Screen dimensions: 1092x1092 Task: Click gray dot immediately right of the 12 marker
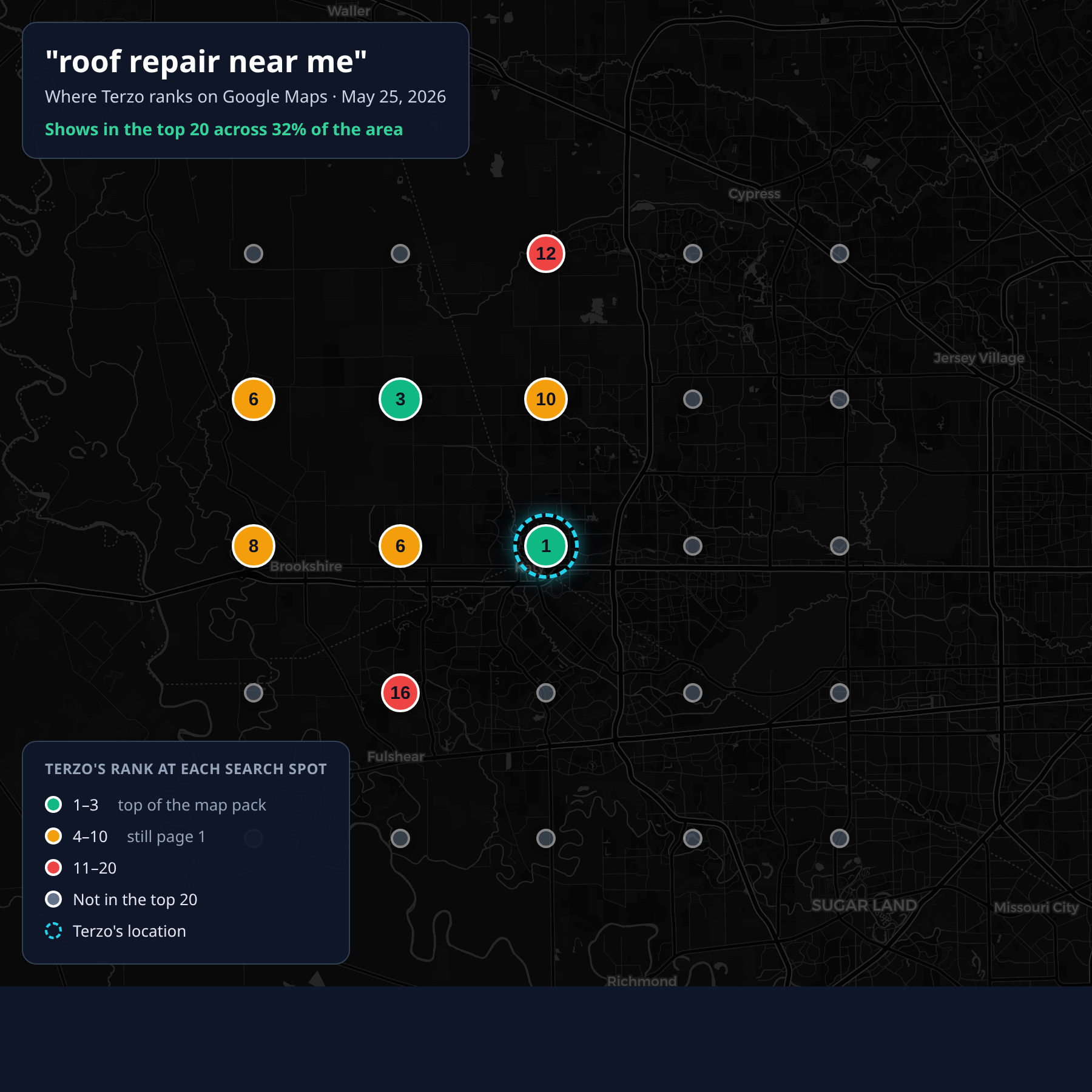tap(693, 254)
